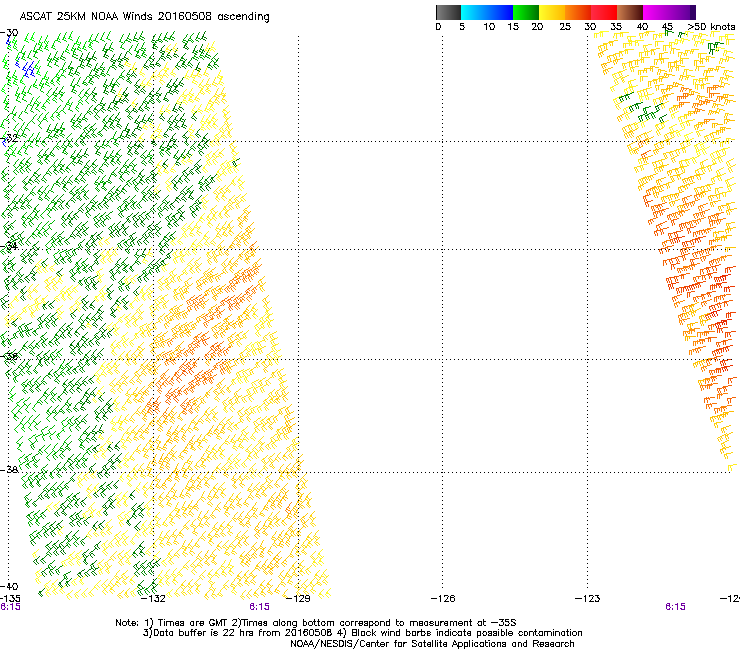
Task: Click the '20' legend label
Action: [x=537, y=27]
